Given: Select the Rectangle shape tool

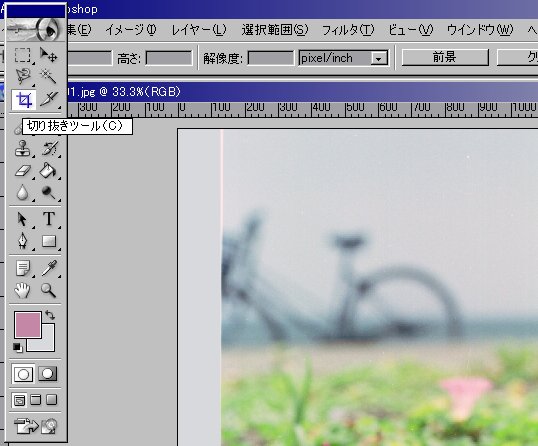Looking at the screenshot, I should pyautogui.click(x=49, y=241).
